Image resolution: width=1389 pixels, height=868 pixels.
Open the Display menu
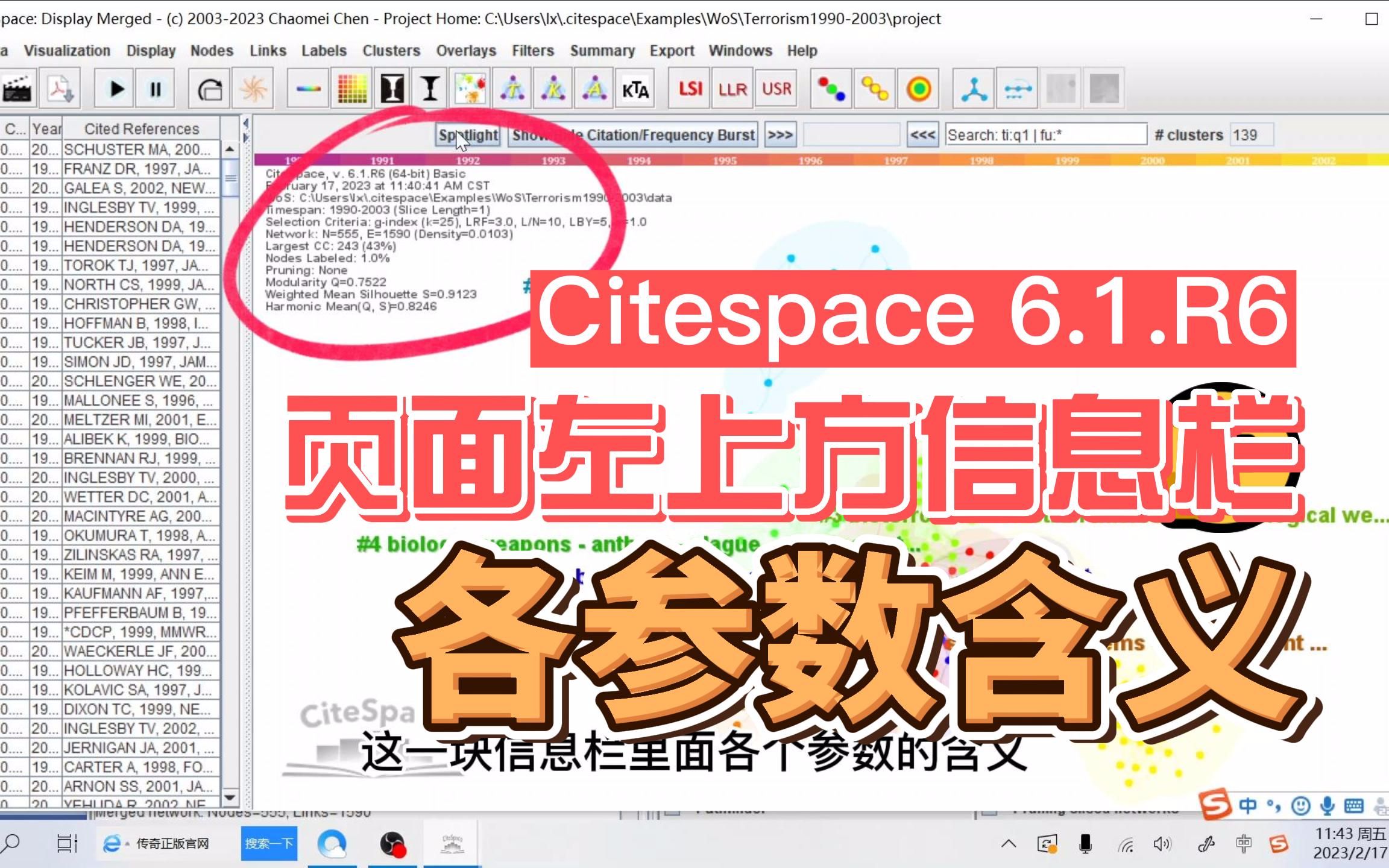tap(151, 51)
